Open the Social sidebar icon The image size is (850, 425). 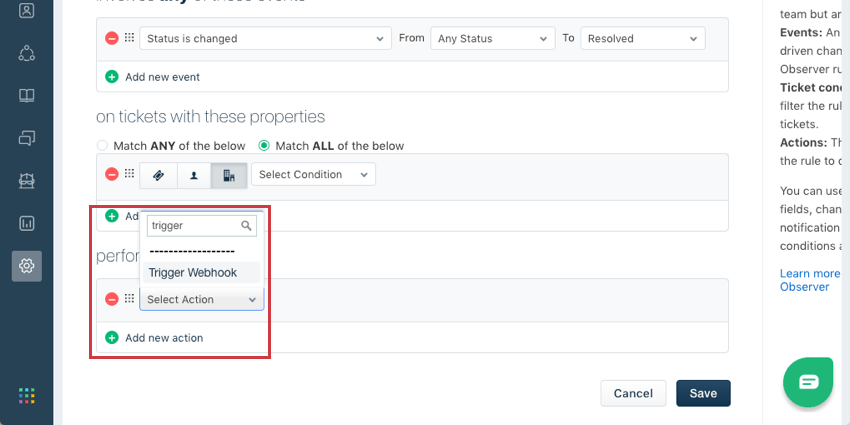coord(26,53)
